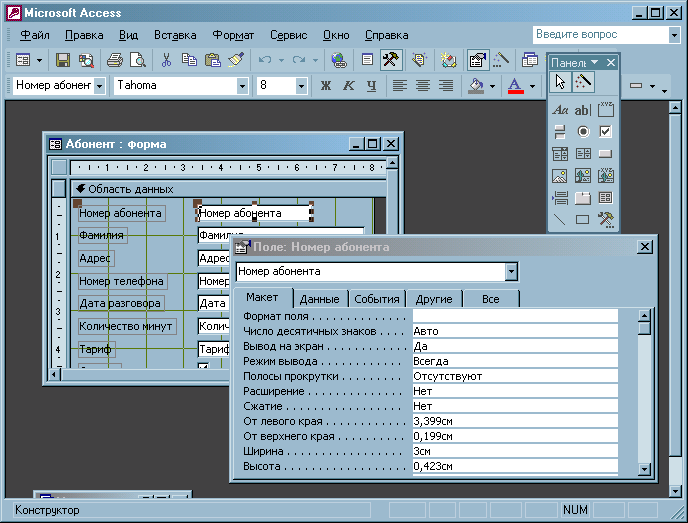Toggle Italic (К) formatting
This screenshot has height=523, width=688.
click(x=348, y=86)
